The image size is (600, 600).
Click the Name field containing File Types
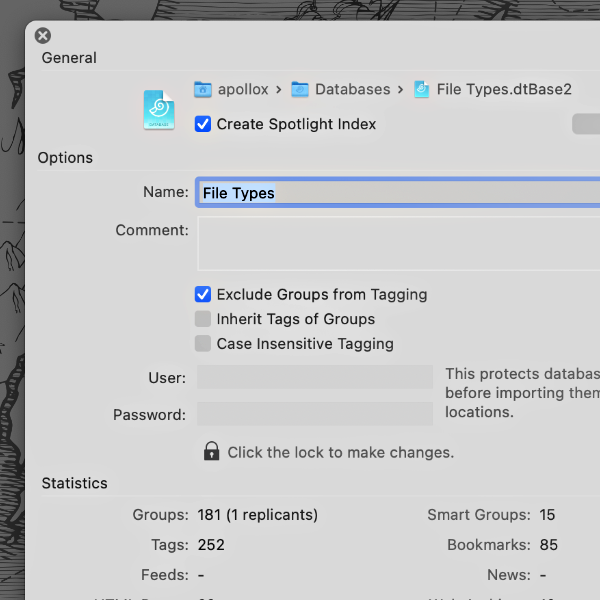(398, 192)
